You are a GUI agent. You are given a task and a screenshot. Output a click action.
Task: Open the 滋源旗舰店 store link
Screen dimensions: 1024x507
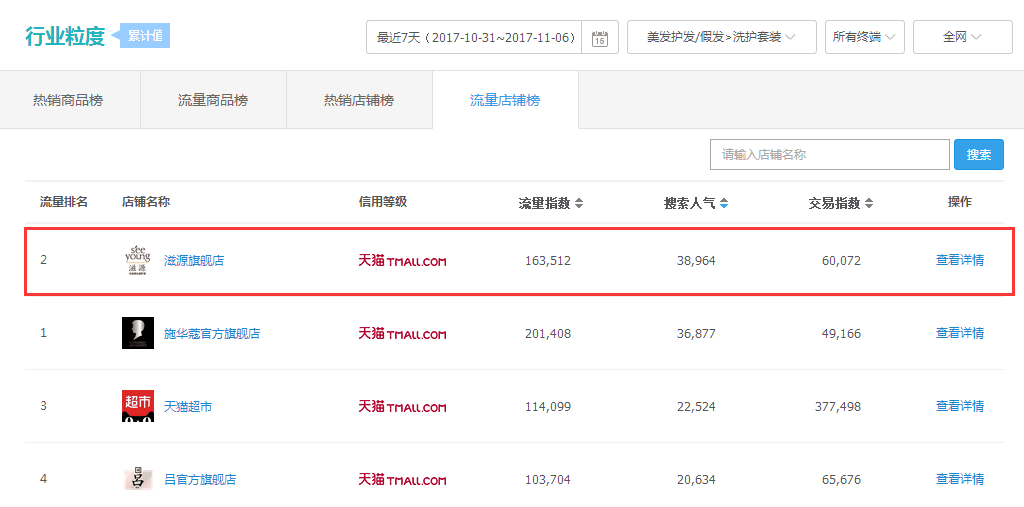coord(194,261)
